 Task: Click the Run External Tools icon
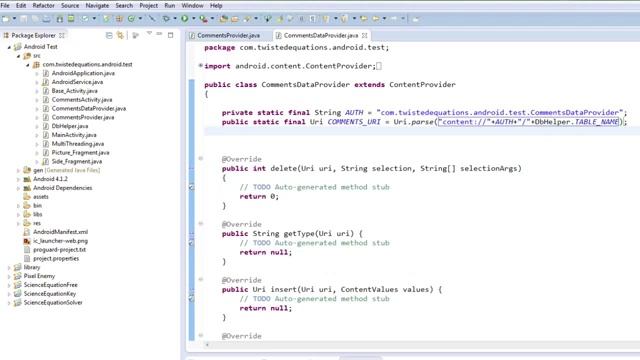coord(203,19)
